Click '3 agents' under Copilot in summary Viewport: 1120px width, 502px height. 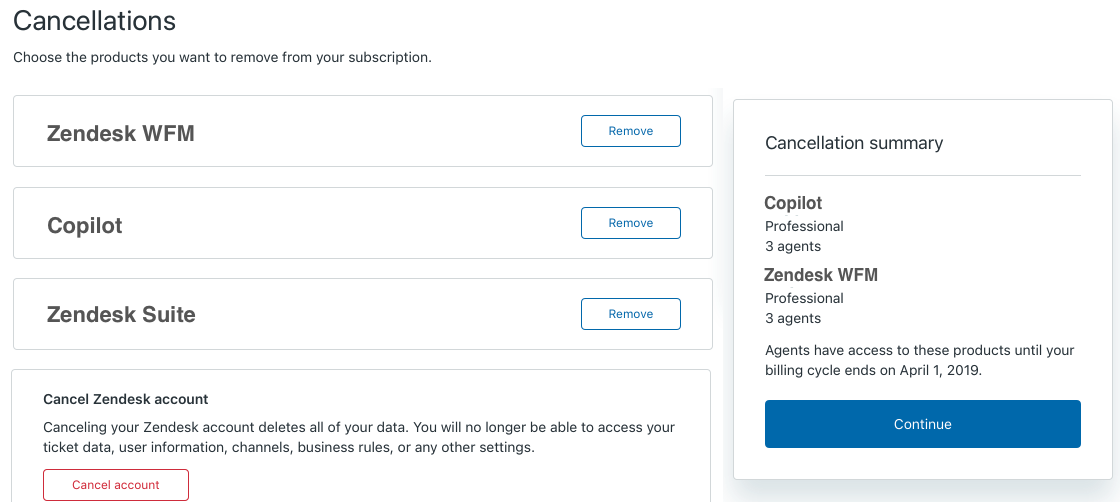tap(793, 246)
